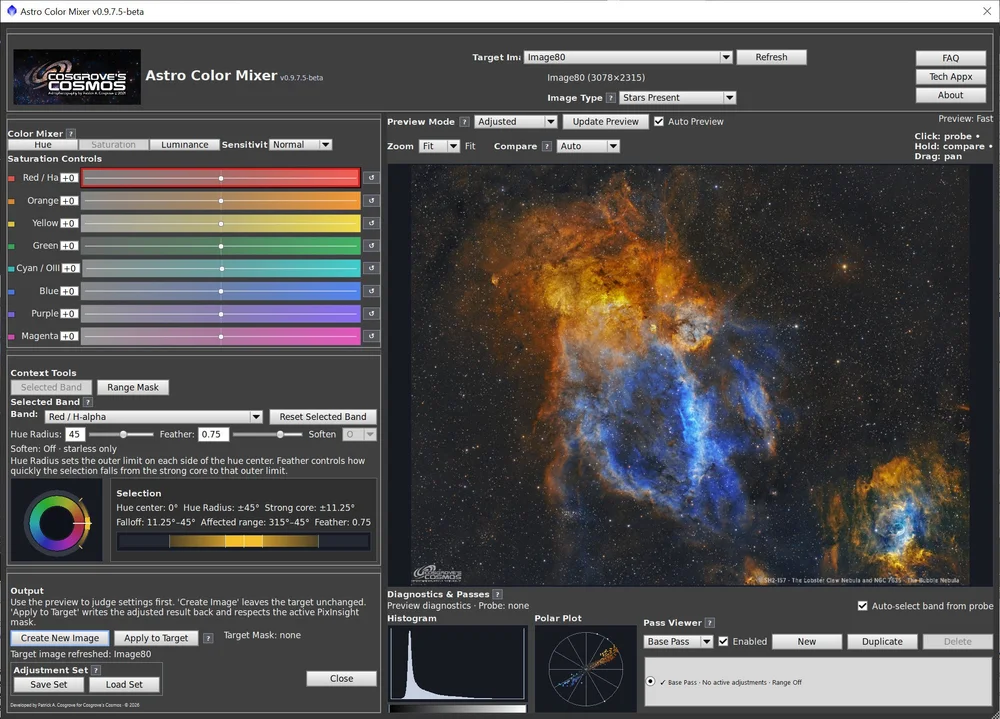Screen dimensions: 1000x719
Task: Open help icon next to Selected Band
Action: [x=88, y=402]
